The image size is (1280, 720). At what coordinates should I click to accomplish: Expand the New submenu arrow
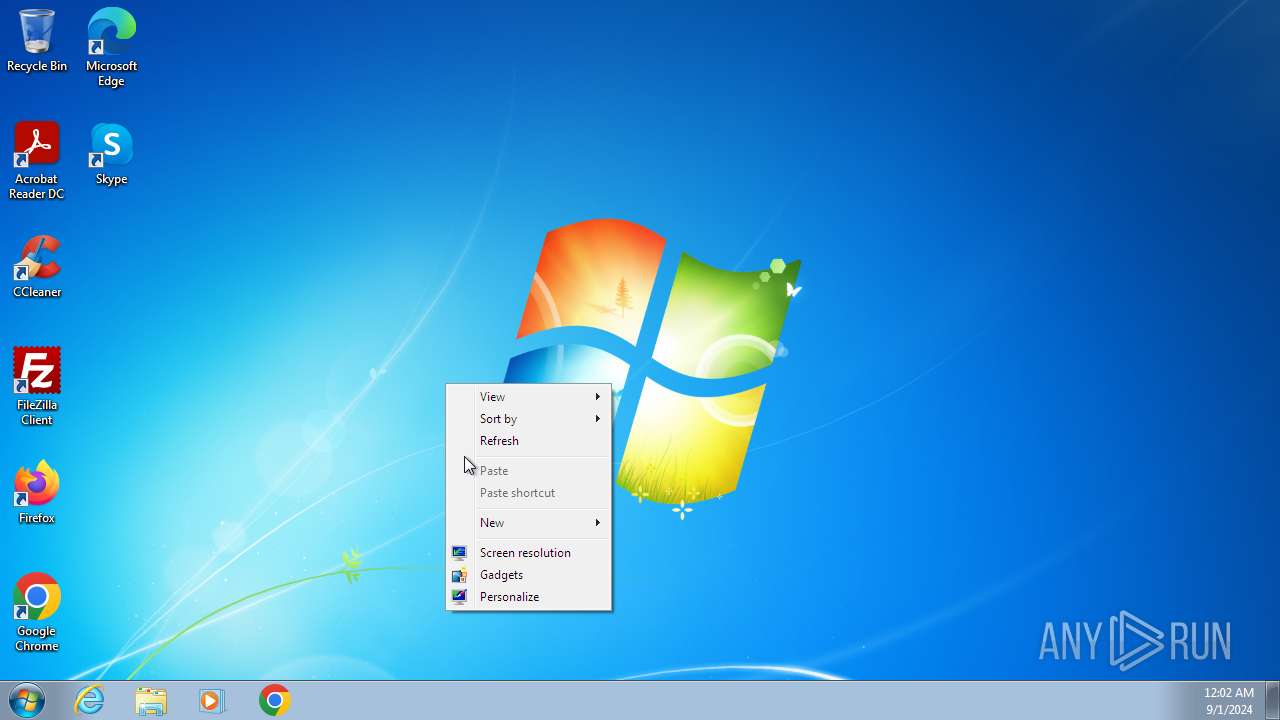(x=598, y=523)
